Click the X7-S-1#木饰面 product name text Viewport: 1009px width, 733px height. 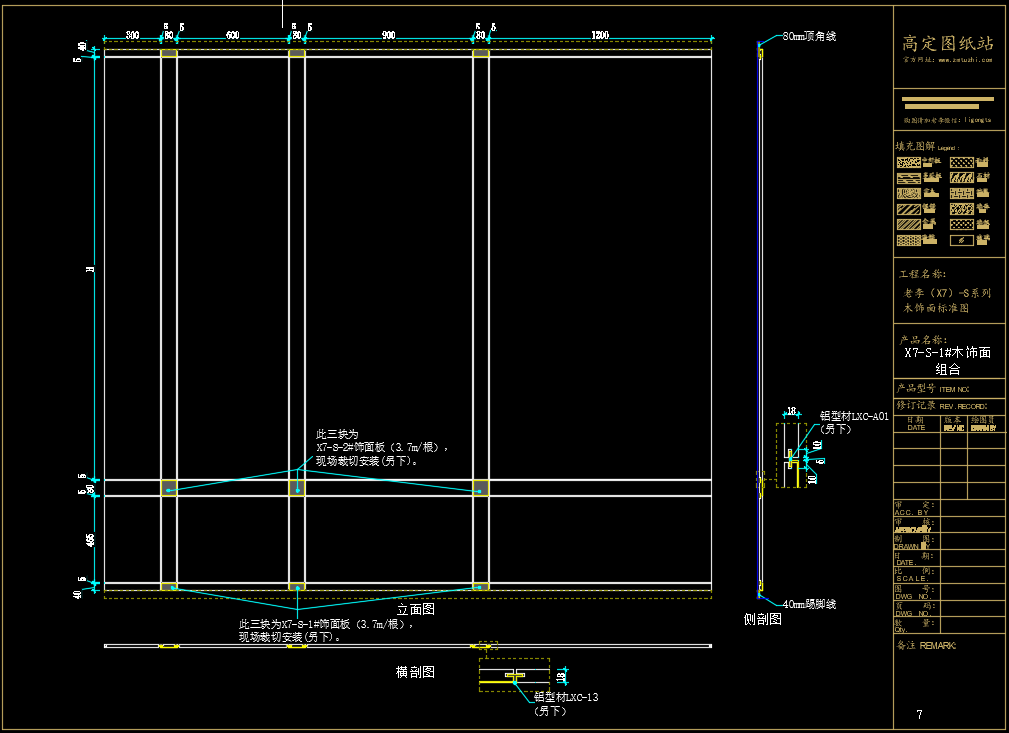(x=947, y=352)
